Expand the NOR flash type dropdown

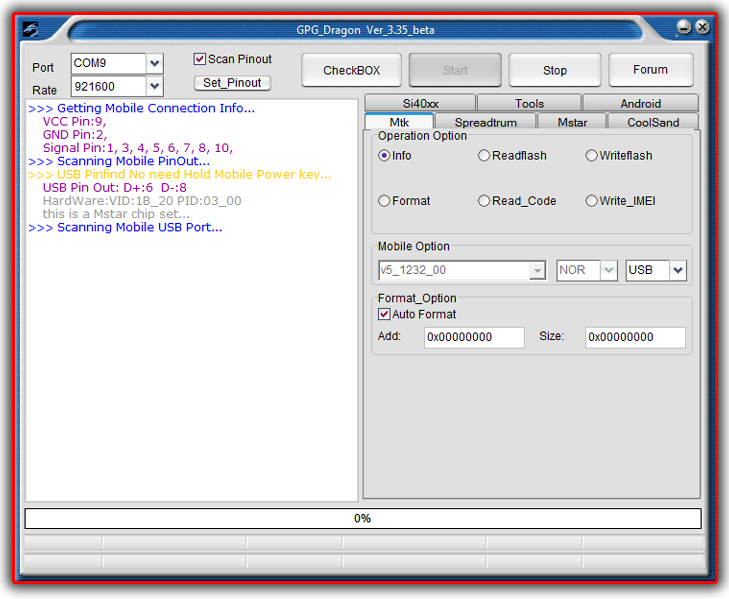coord(608,270)
